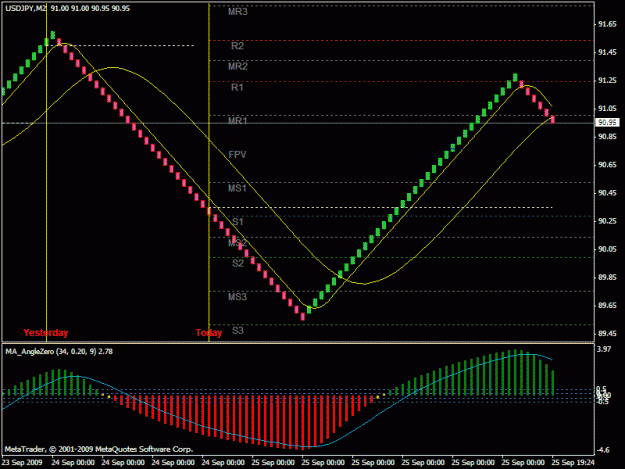This screenshot has width=625, height=469.
Task: Click the 89.45 price scale value
Action: (607, 334)
